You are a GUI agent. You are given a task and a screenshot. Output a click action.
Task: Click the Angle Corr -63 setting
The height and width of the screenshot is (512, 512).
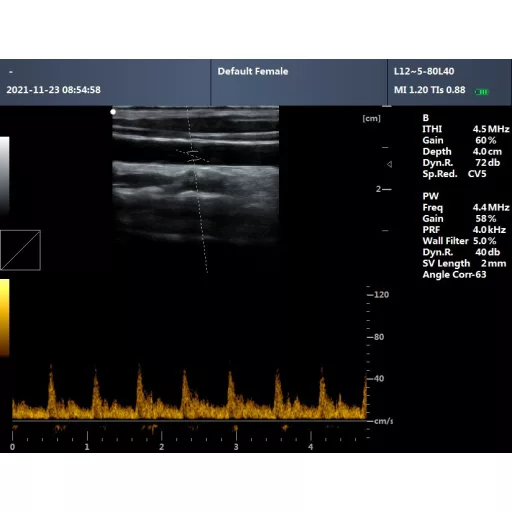[x=454, y=275]
